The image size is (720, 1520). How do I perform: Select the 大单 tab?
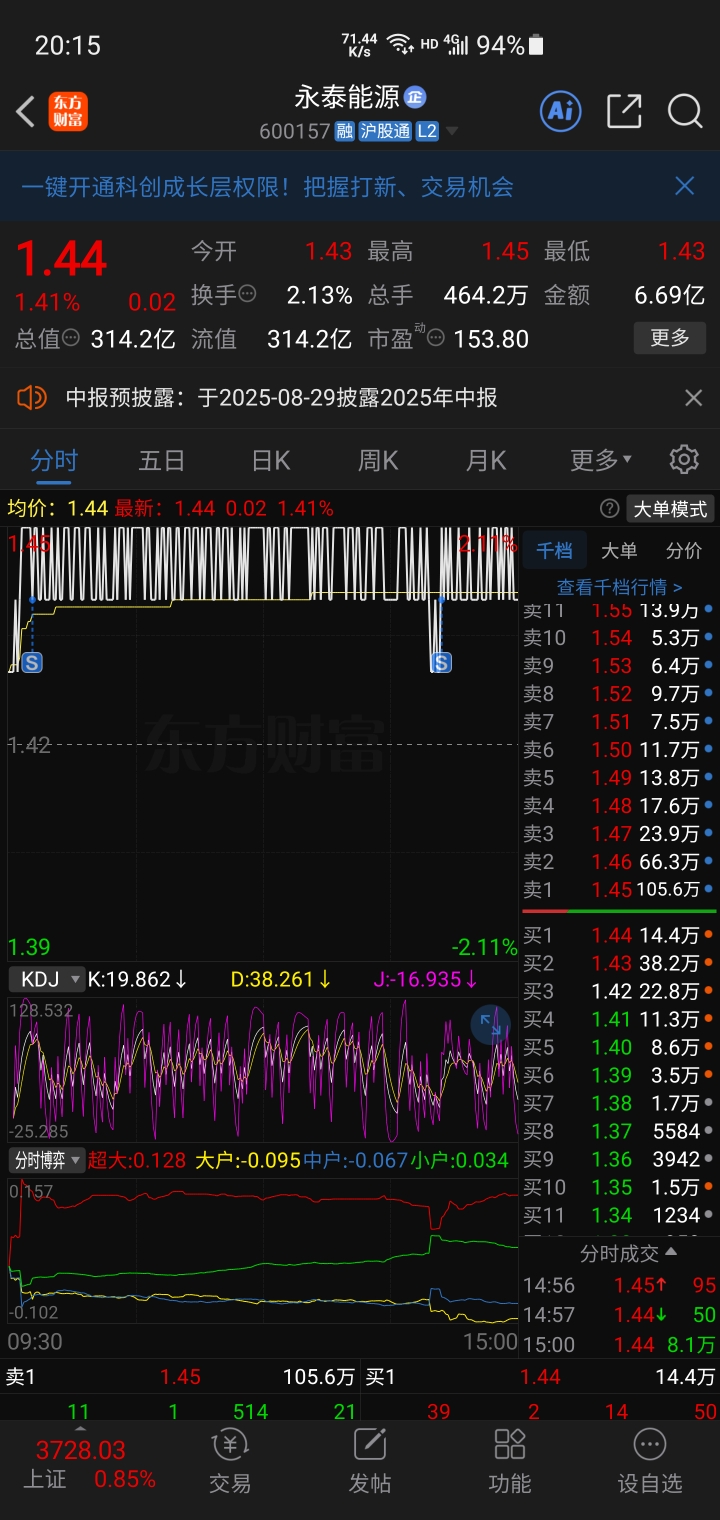pyautogui.click(x=619, y=550)
